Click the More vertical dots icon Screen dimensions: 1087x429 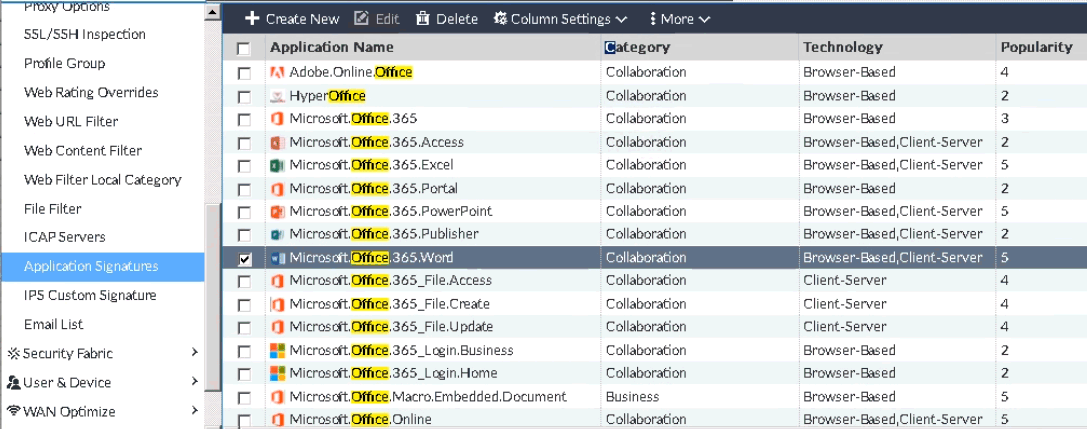(653, 19)
